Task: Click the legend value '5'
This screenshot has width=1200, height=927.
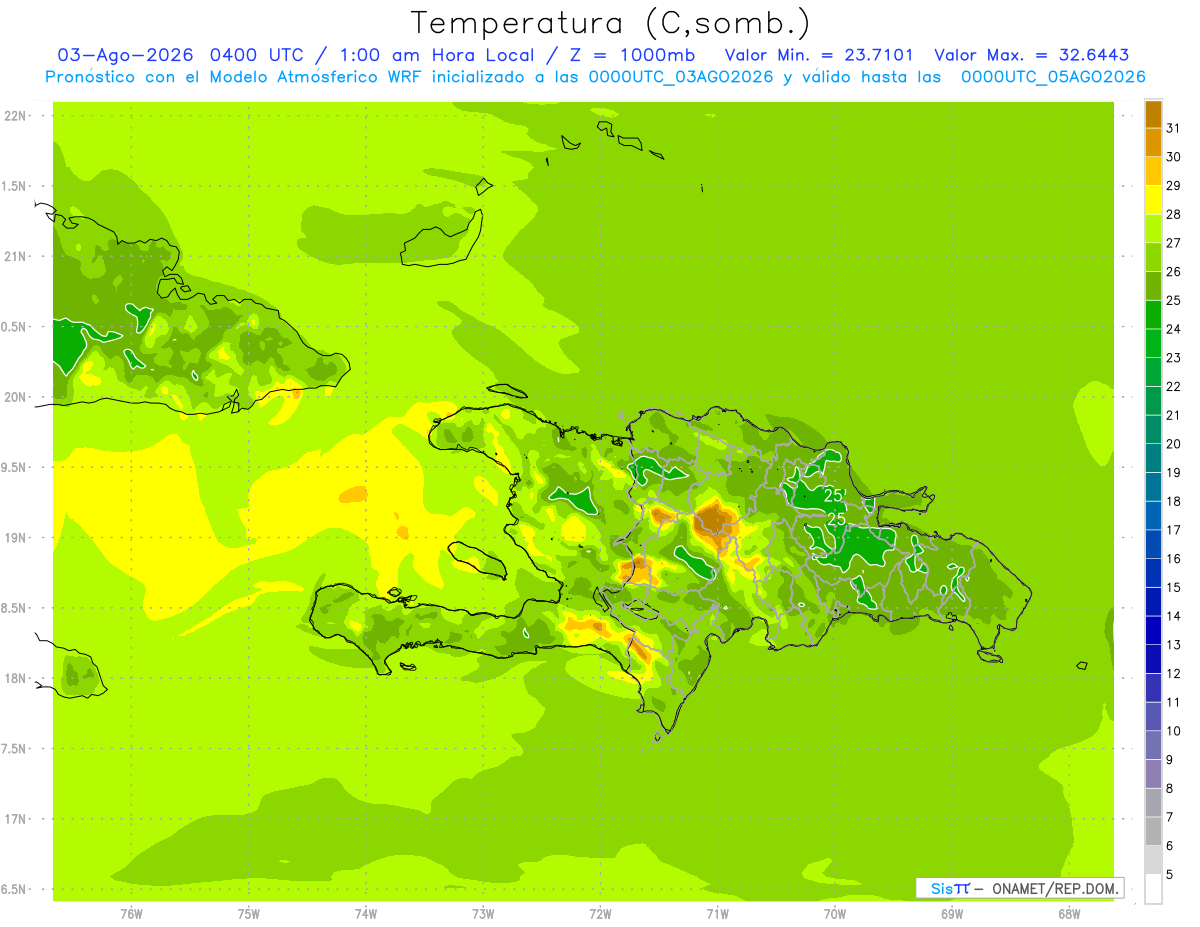Action: tap(1171, 875)
